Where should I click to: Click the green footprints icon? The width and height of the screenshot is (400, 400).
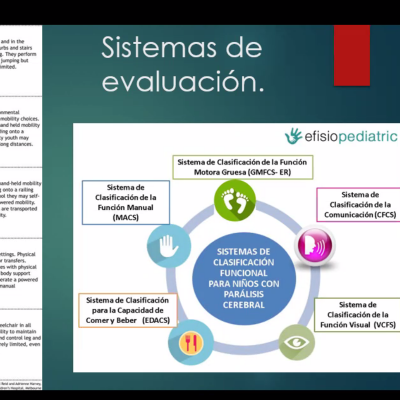click(x=235, y=200)
